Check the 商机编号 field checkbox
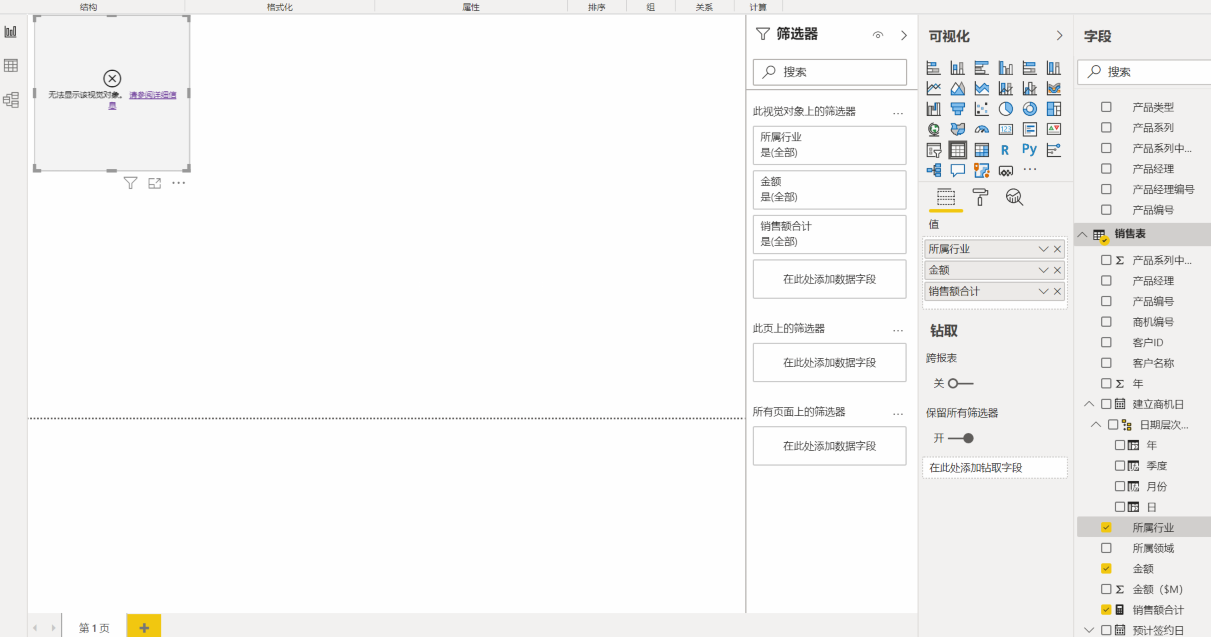The width and height of the screenshot is (1211, 637). [1106, 322]
